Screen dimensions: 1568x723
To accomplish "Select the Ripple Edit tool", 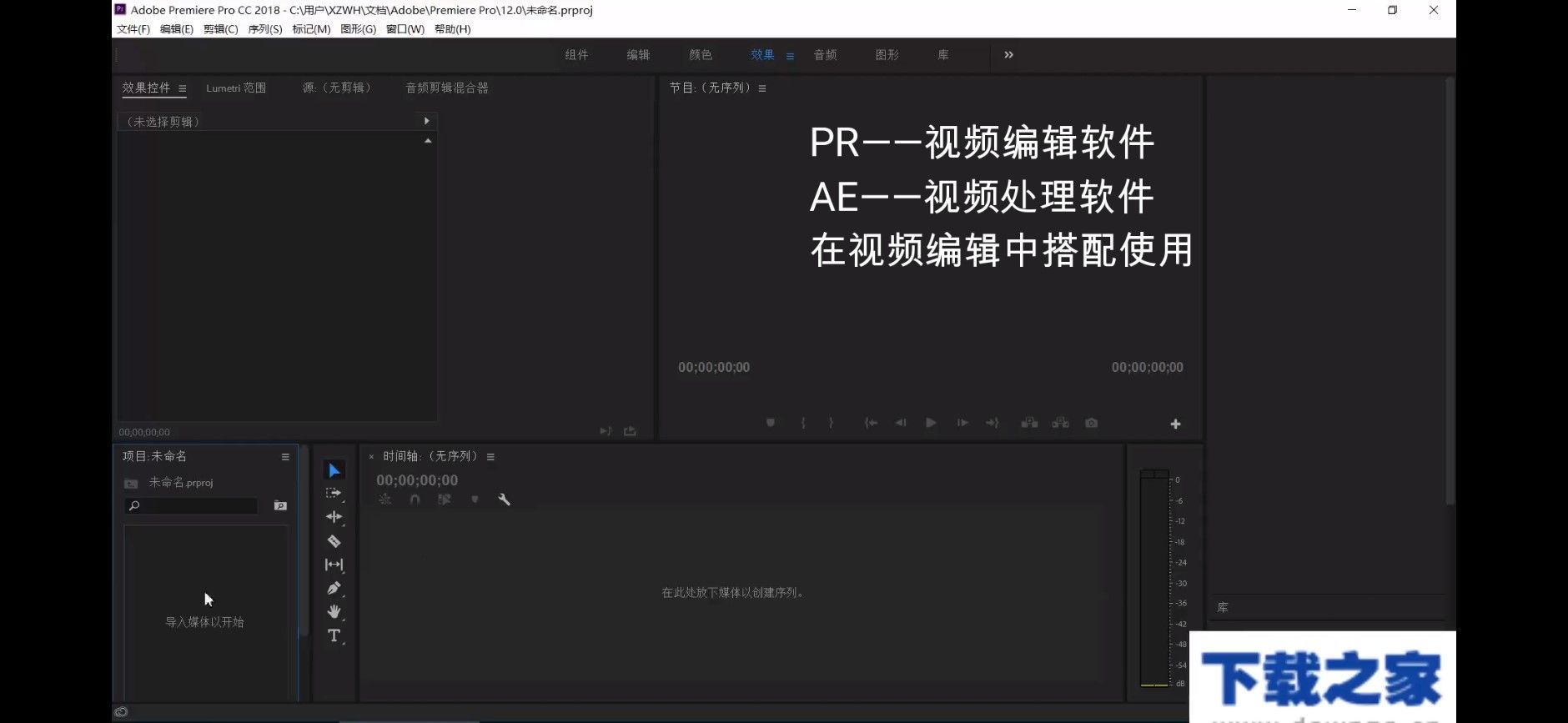I will click(334, 517).
